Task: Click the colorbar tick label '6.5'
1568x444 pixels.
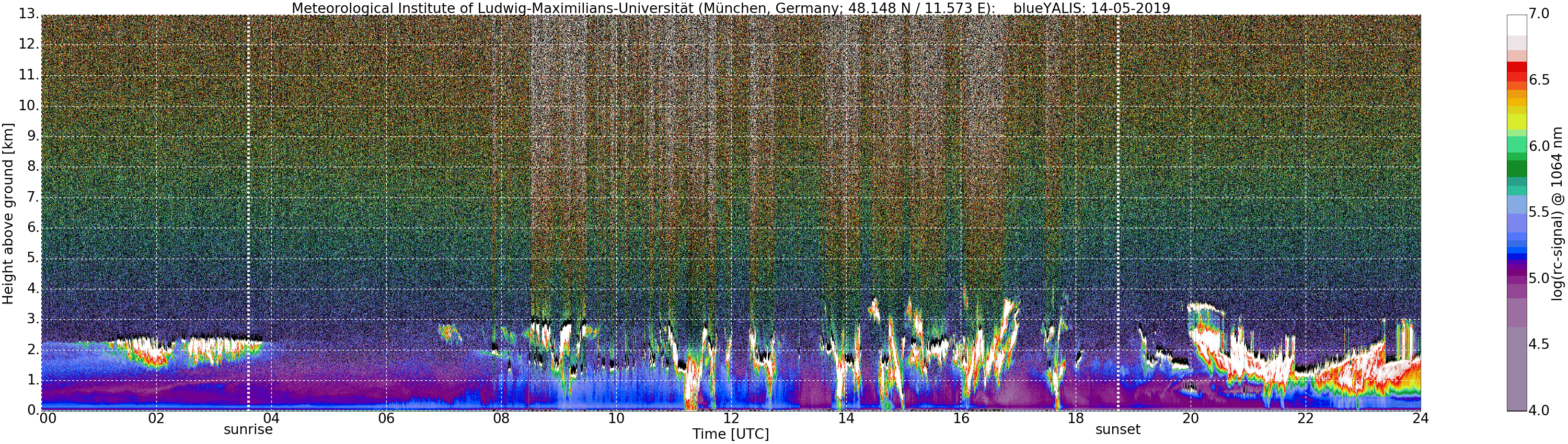Action: (x=1539, y=80)
